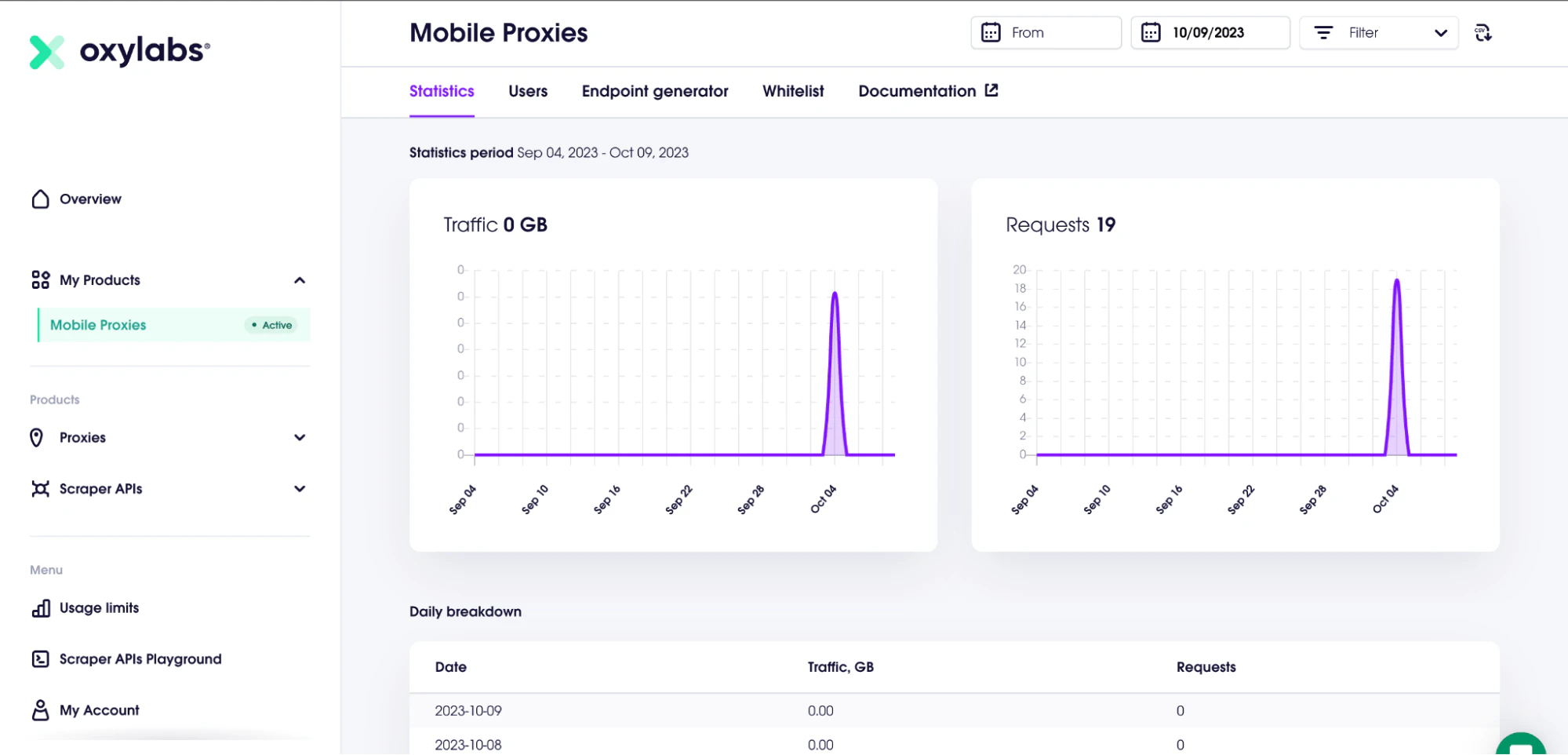Collapse the My Products section
This screenshot has width=1568, height=755.
coord(300,280)
